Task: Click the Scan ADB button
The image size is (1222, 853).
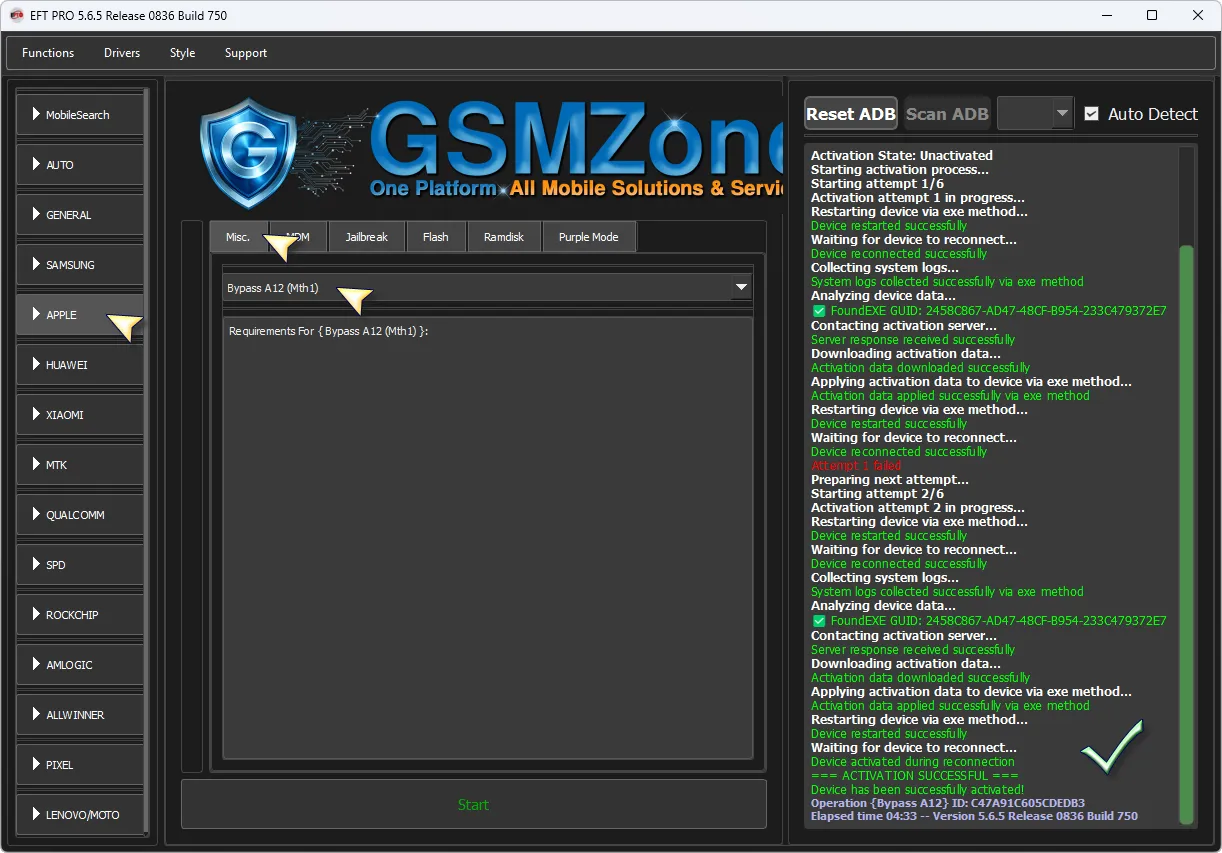Action: (x=947, y=114)
